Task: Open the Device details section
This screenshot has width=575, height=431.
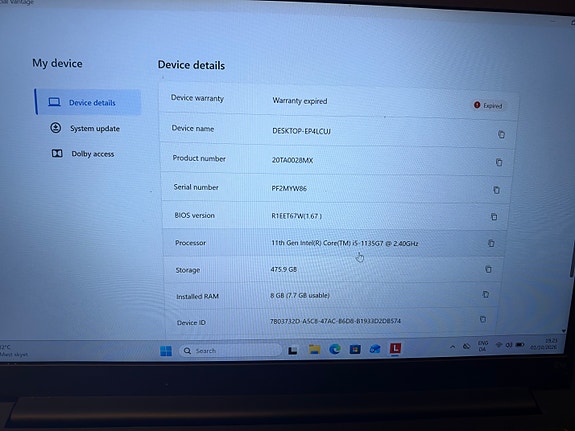Action: pos(88,102)
